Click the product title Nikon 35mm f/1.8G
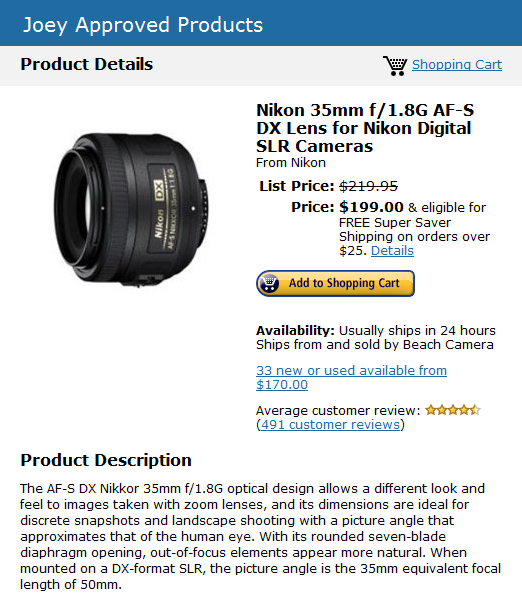Image resolution: width=522 pixels, height=597 pixels. click(365, 128)
